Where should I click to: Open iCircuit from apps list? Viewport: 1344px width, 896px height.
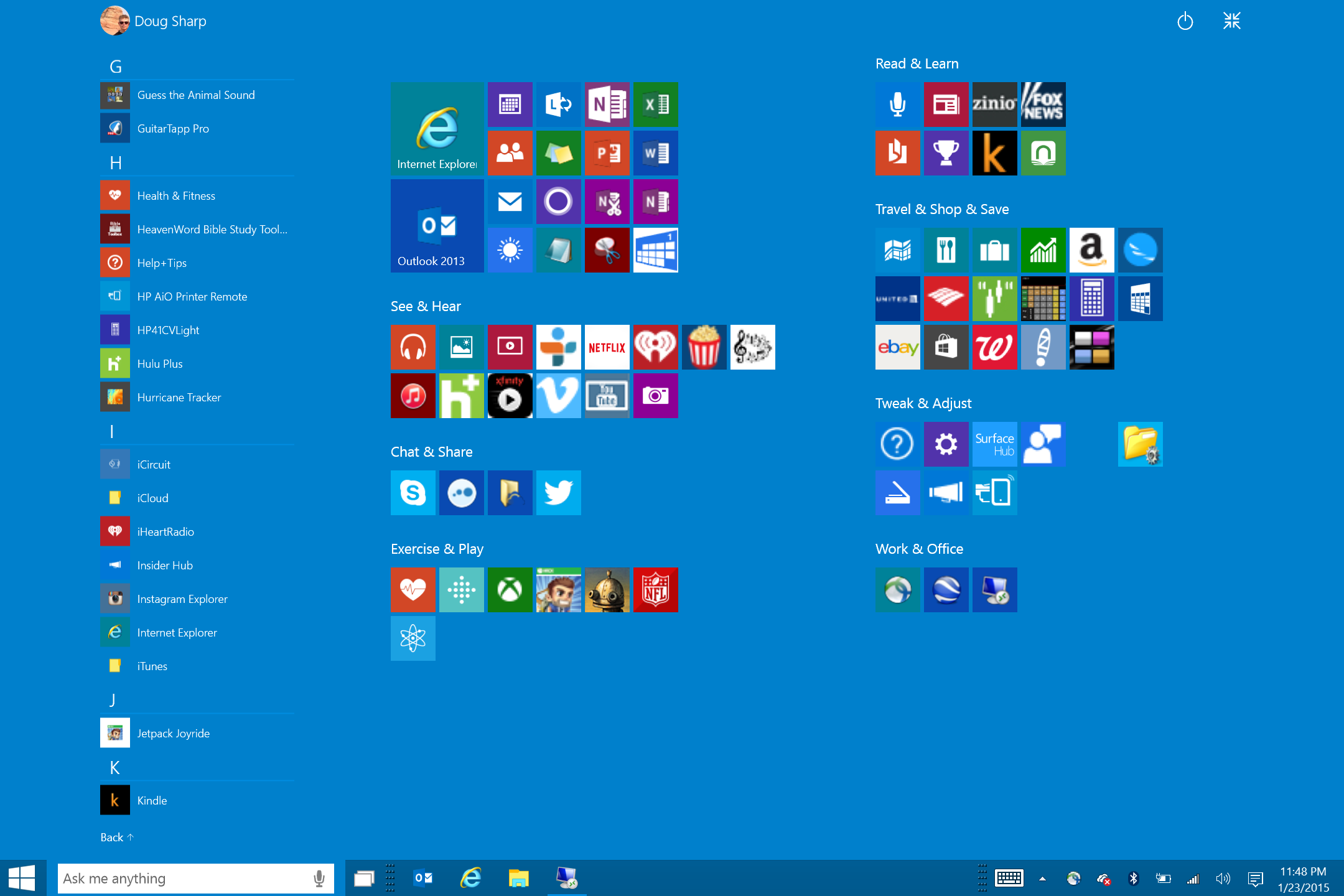click(197, 465)
